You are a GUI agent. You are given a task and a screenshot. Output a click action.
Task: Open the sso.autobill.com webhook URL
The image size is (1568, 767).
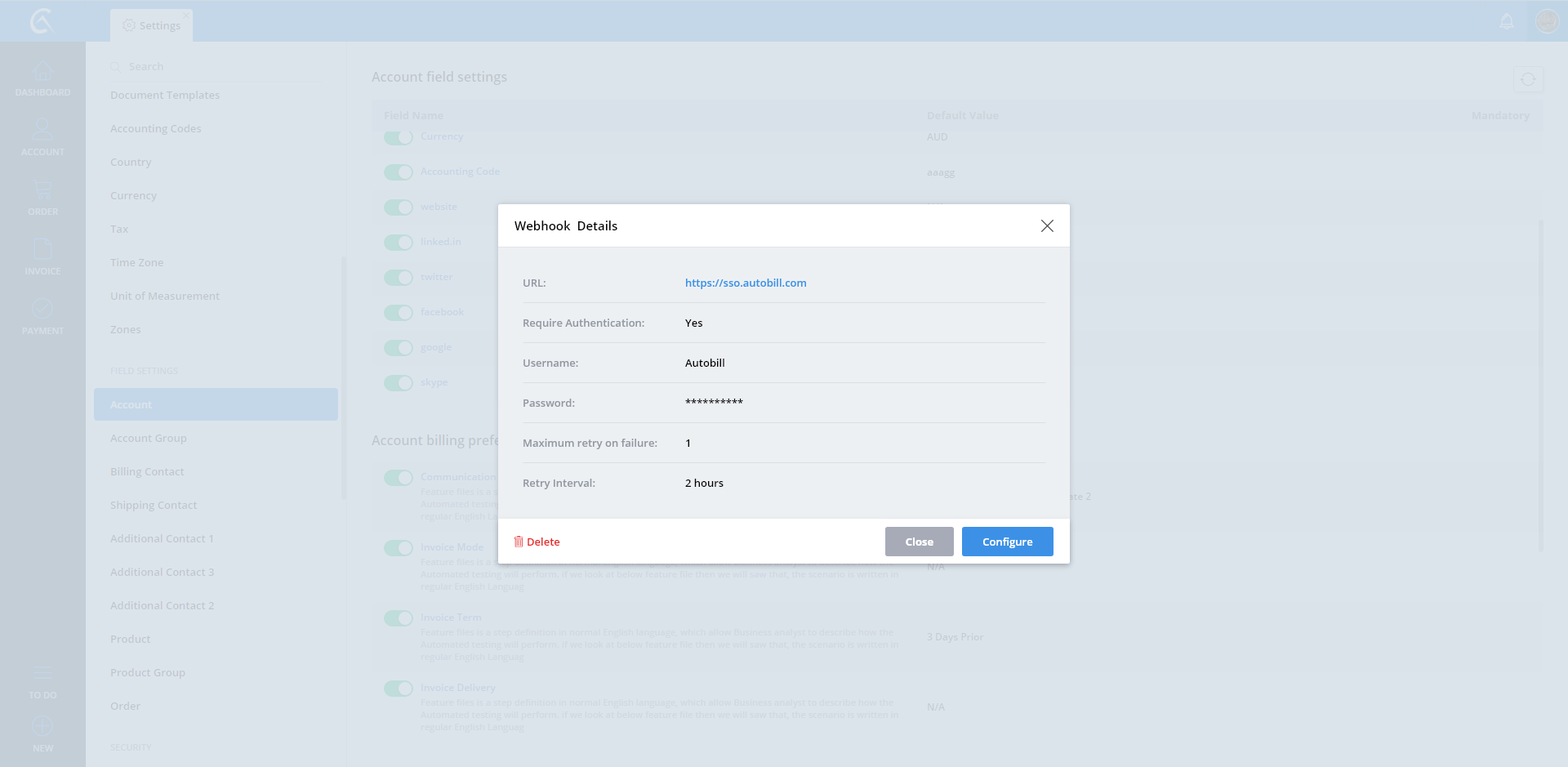[746, 283]
